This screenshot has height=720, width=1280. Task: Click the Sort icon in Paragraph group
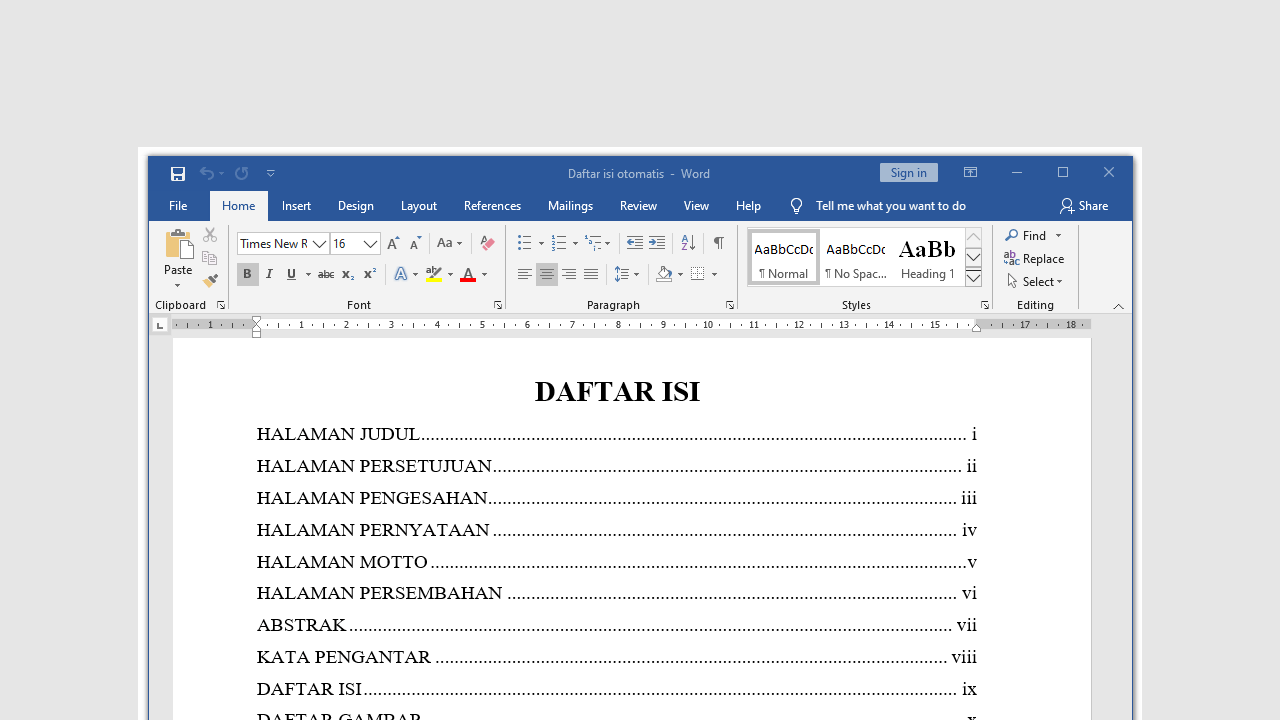point(688,243)
